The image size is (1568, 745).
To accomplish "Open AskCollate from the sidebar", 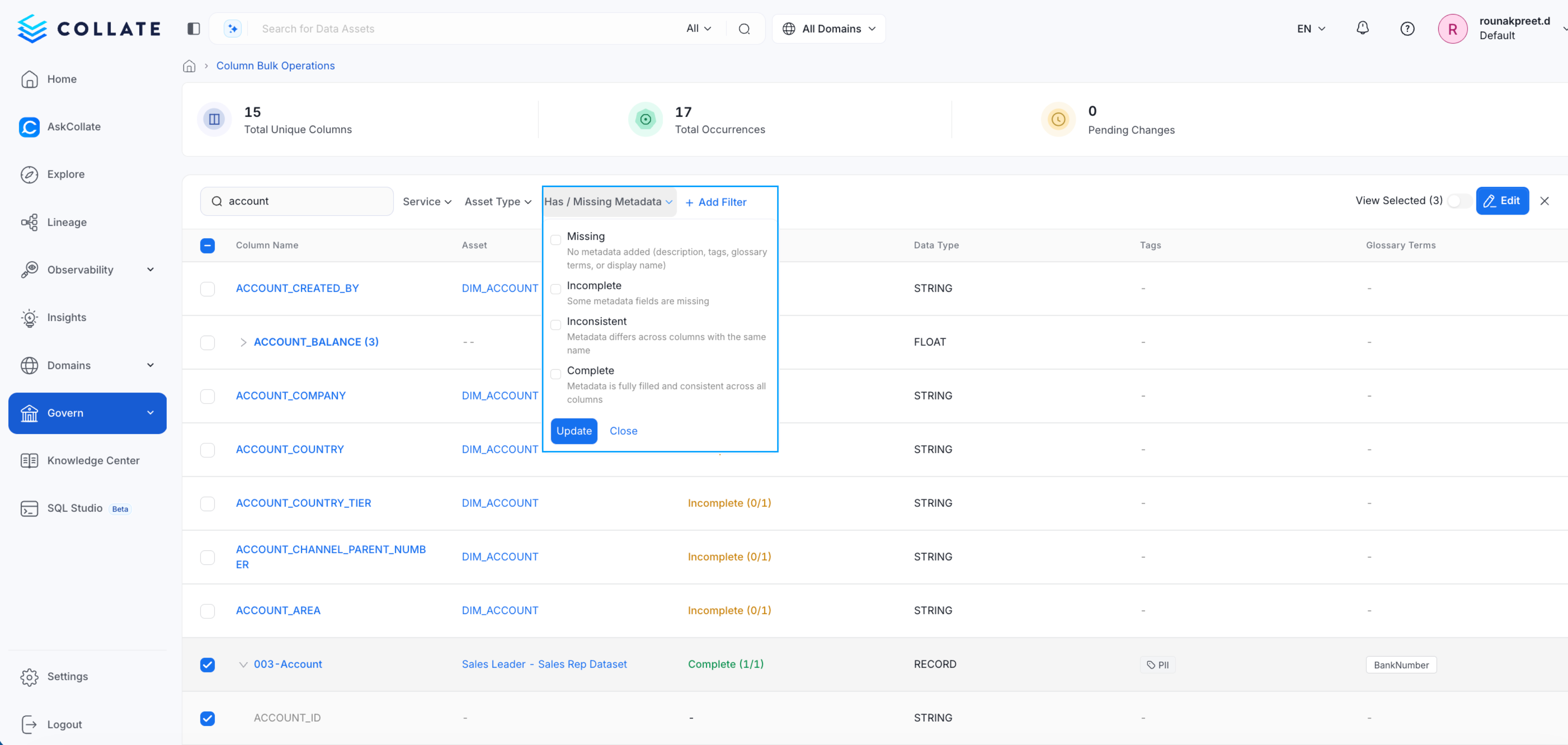I will click(73, 127).
